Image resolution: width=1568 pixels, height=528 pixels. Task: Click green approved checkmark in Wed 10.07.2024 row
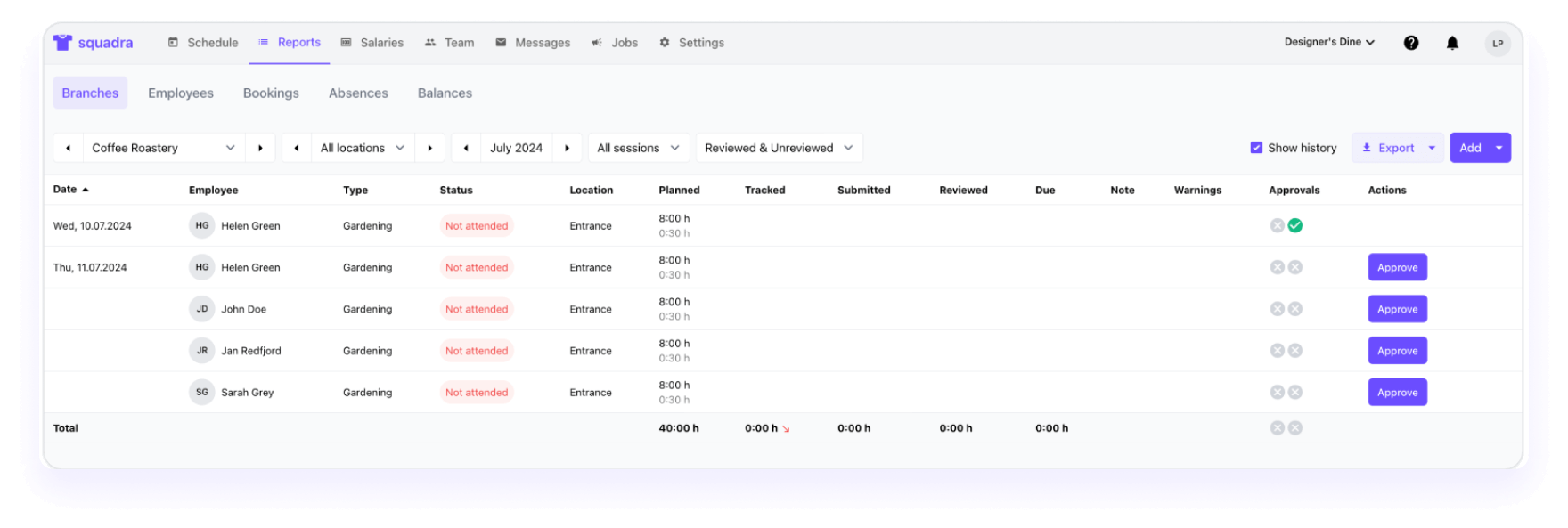pos(1295,226)
